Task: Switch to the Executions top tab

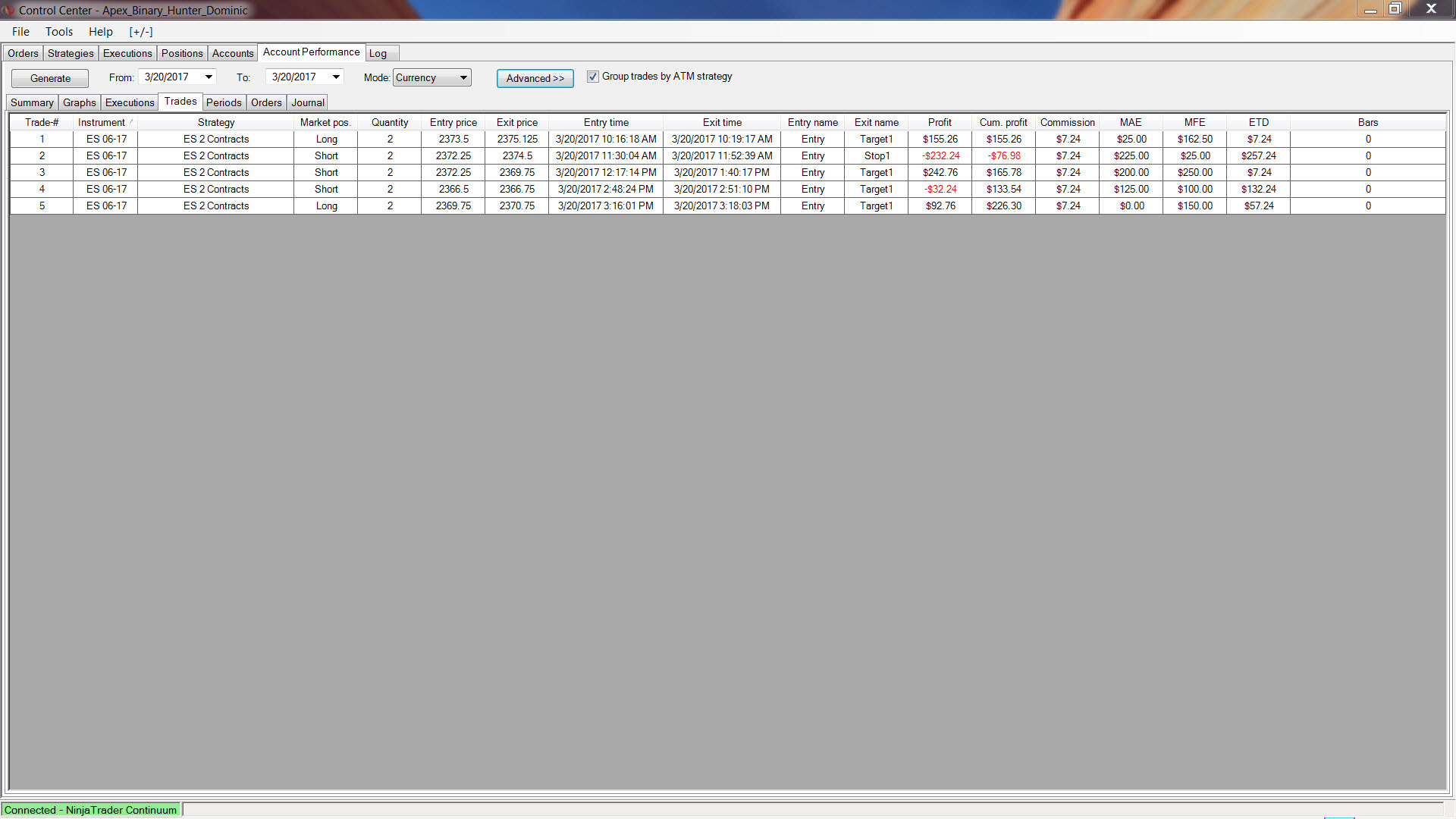Action: click(x=127, y=53)
